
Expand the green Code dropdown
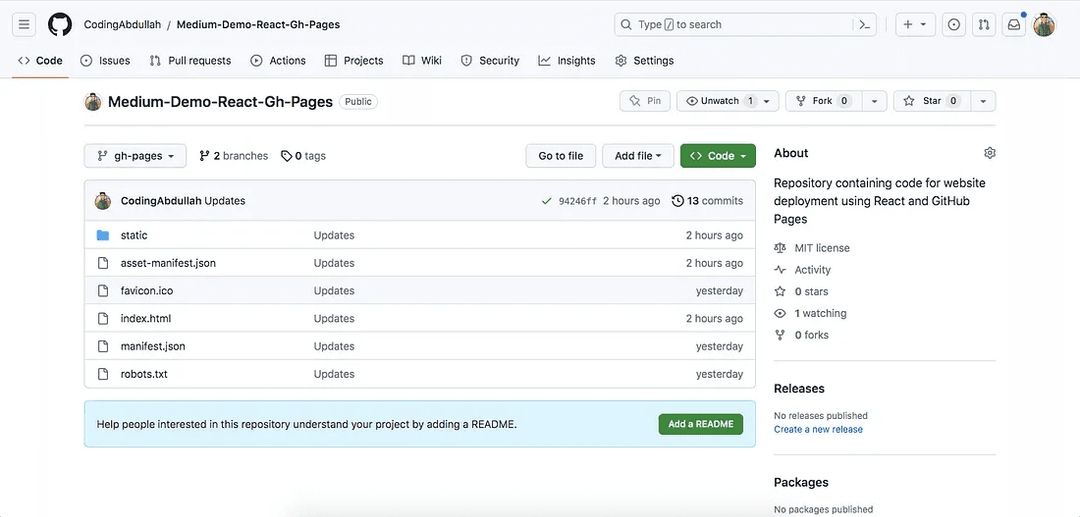pos(718,156)
